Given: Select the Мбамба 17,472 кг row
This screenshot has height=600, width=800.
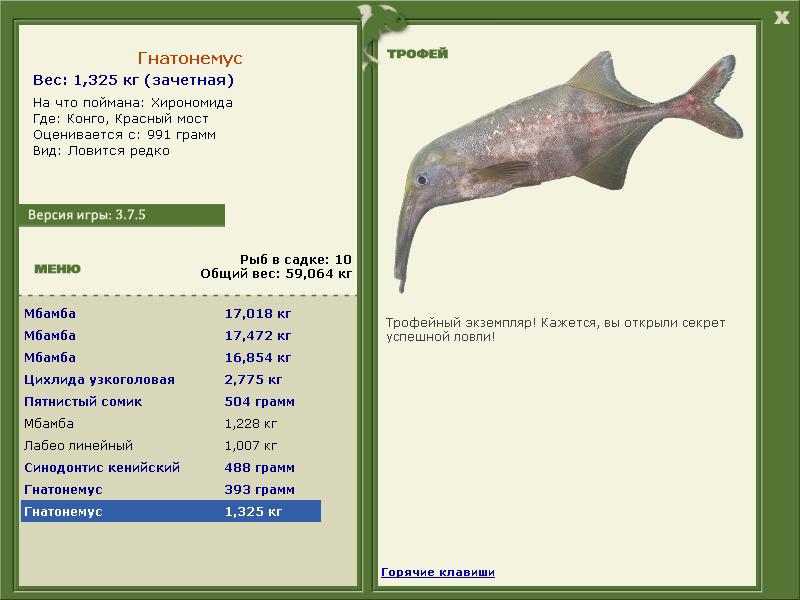Looking at the screenshot, I should [x=171, y=335].
